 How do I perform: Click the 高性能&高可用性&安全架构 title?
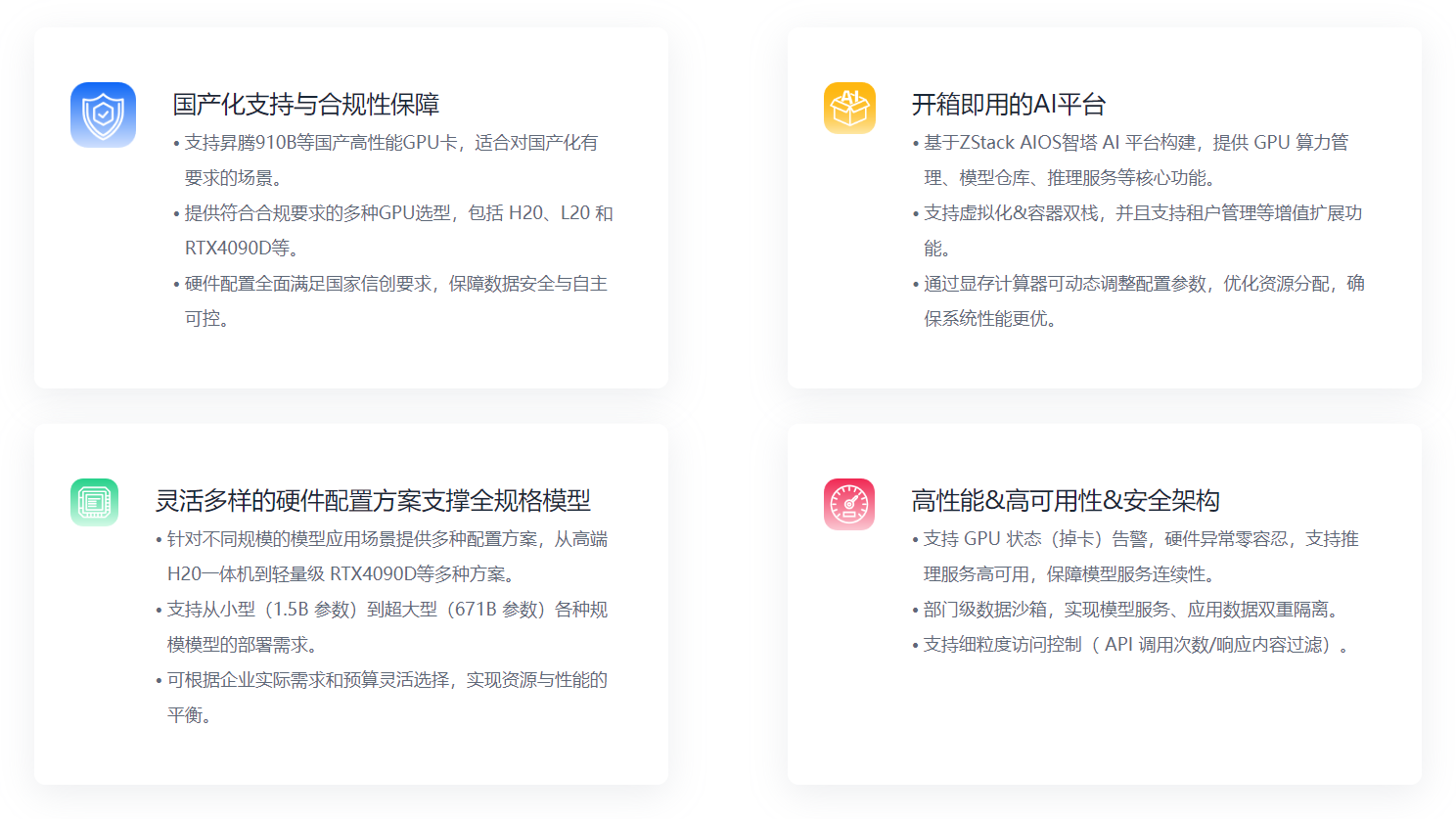pyautogui.click(x=1065, y=500)
